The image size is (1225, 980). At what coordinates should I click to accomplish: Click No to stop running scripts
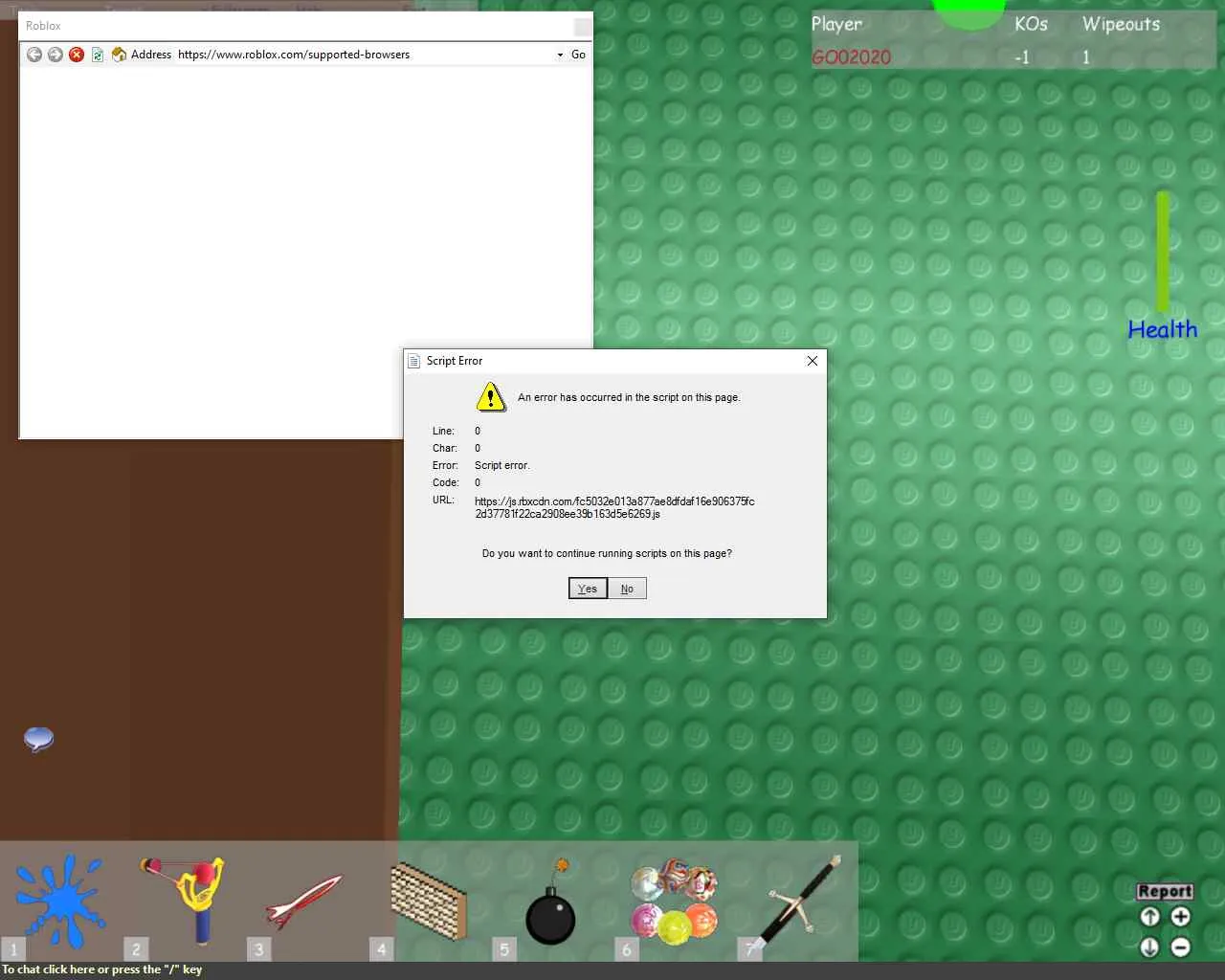627,589
